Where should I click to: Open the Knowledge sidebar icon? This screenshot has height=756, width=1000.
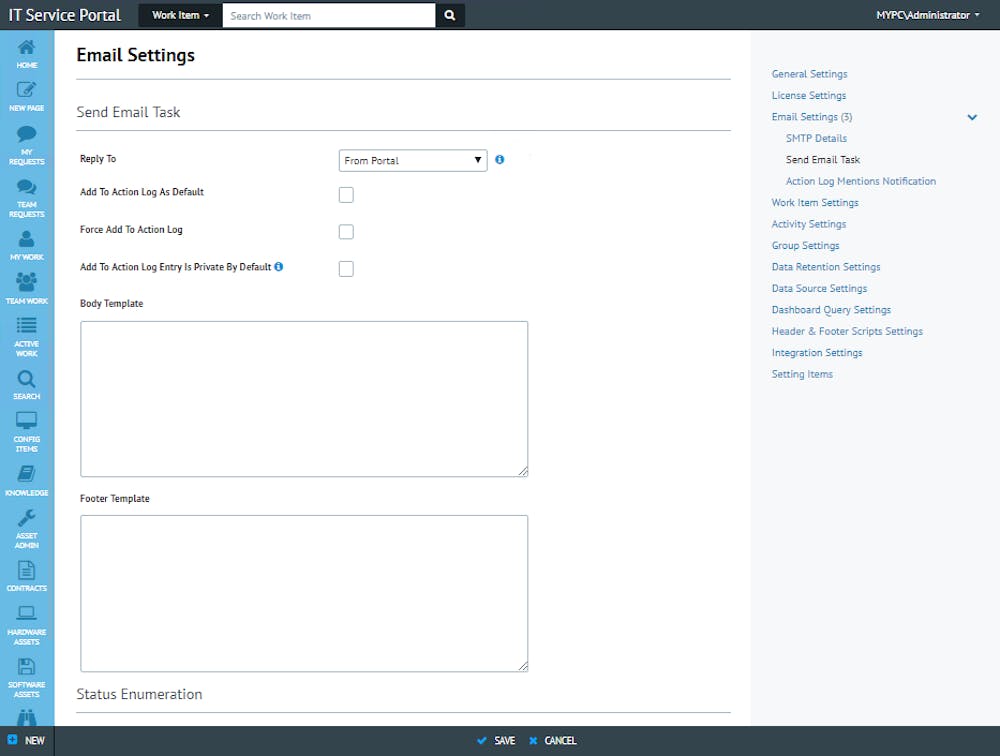click(27, 478)
